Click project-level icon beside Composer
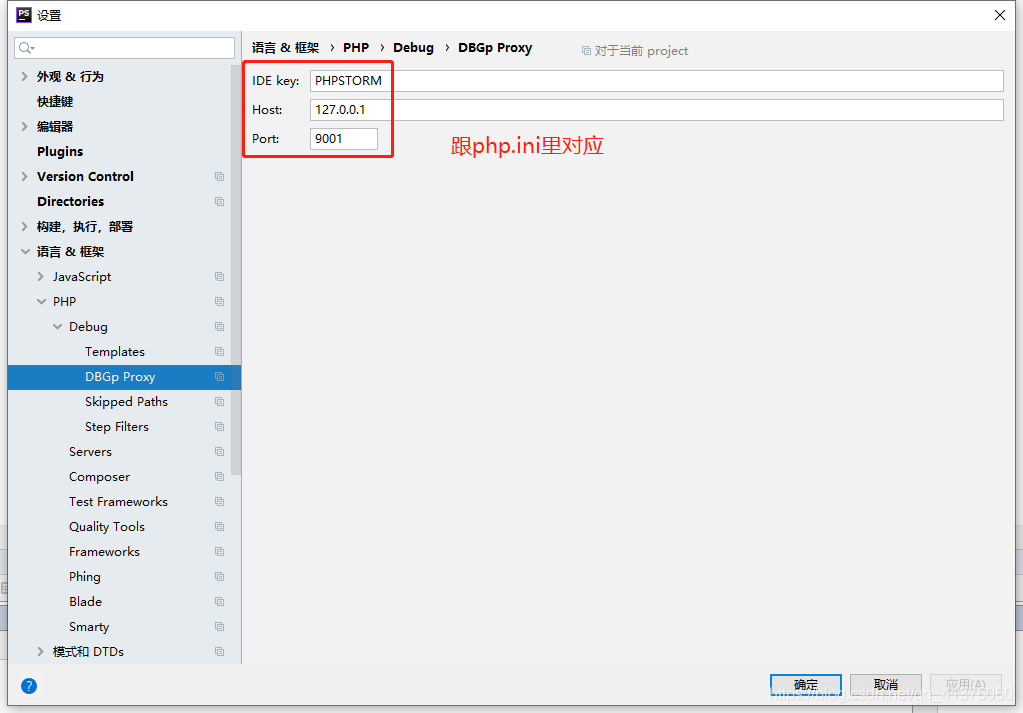 click(x=219, y=477)
